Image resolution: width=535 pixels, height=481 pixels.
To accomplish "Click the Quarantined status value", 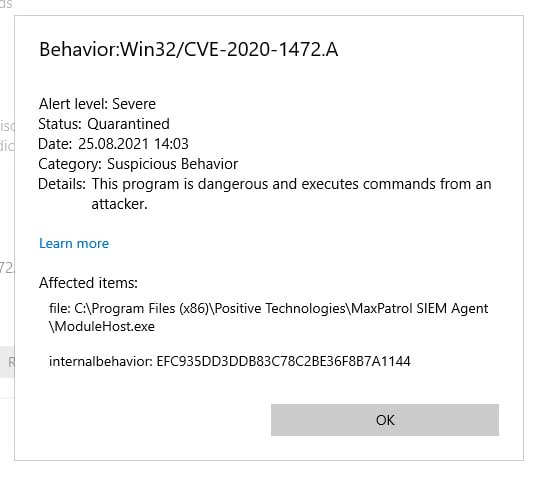I will (x=128, y=124).
